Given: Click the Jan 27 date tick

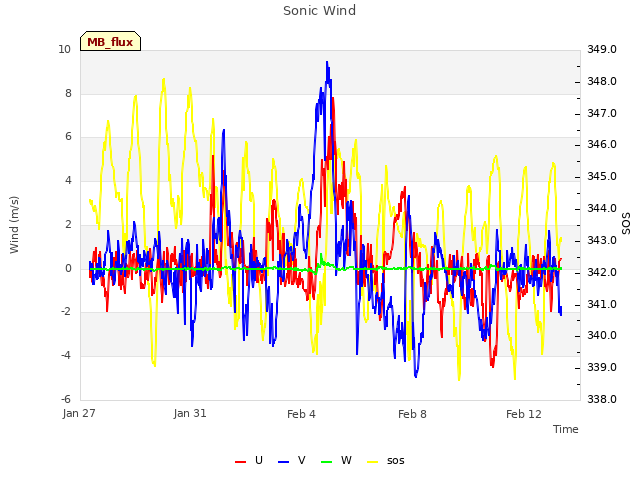Looking at the screenshot, I should [x=79, y=413].
